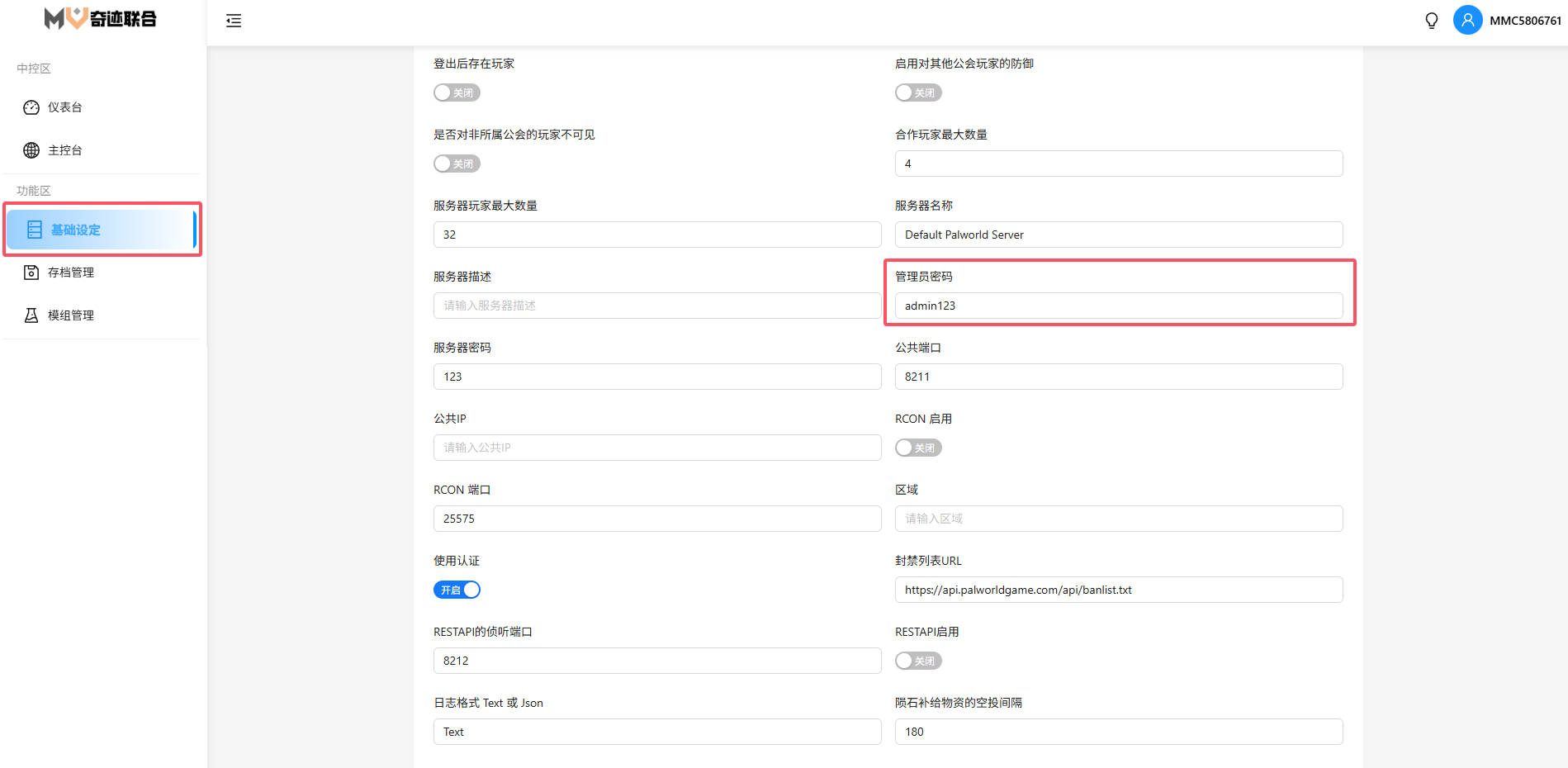Turn on the RESTAPI启用 switch
1568x768 pixels.
[x=918, y=661]
